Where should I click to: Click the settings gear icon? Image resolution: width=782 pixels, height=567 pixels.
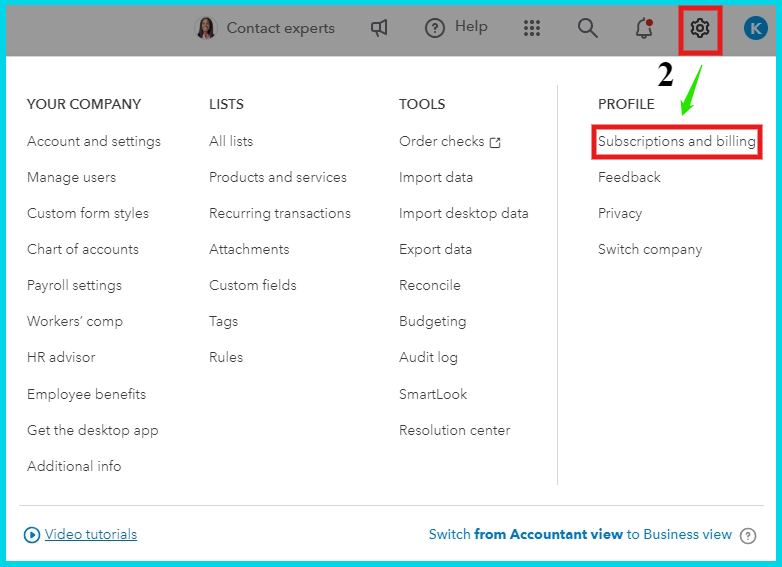coord(700,28)
